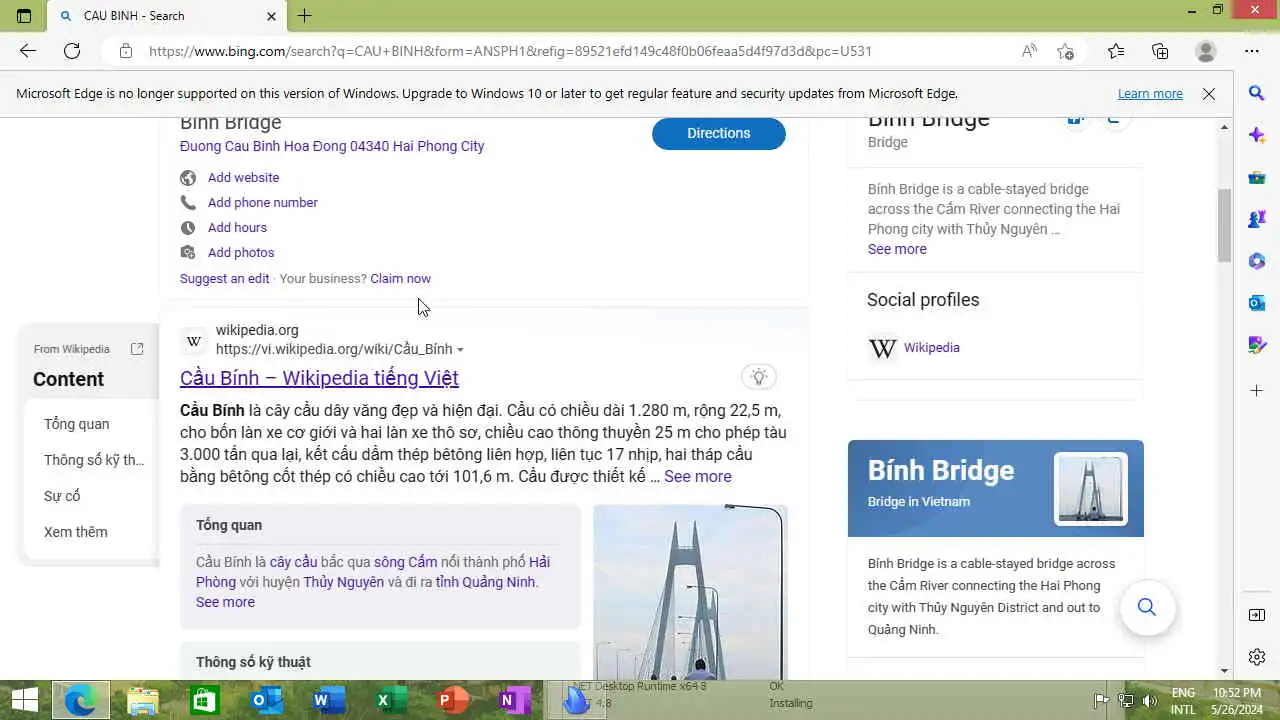
Task: Click the ENG INTL language indicator
Action: (x=1183, y=701)
